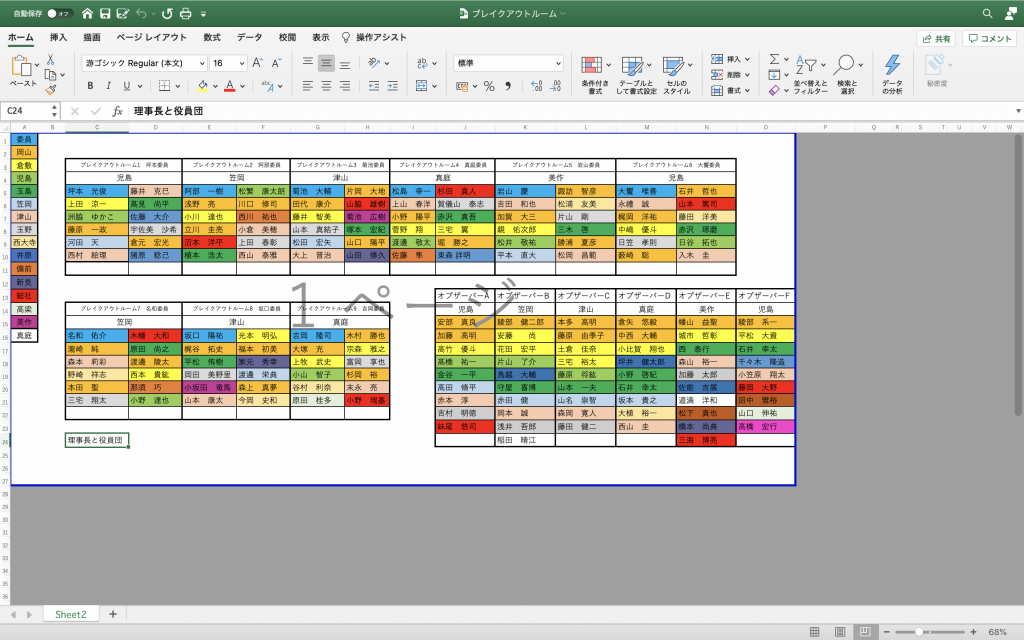Click the Home icon in the title bar

[87, 13]
